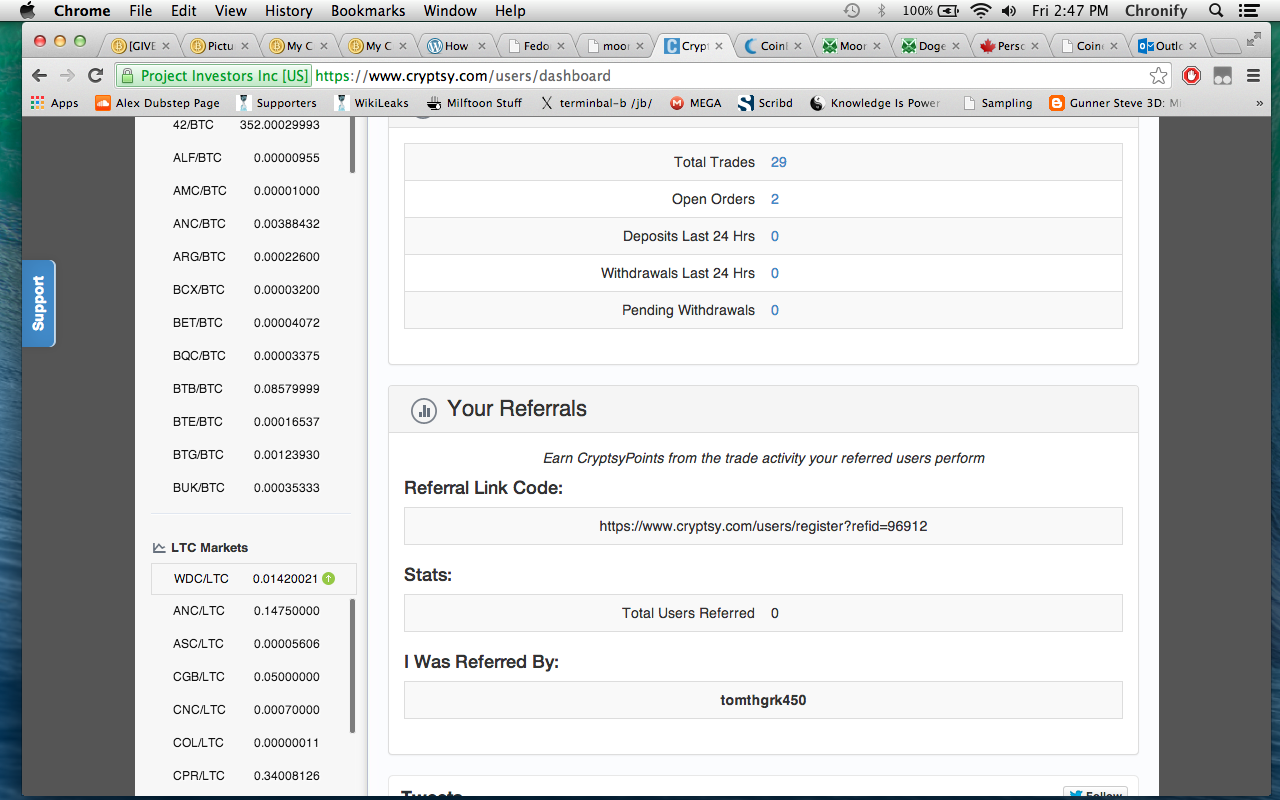Switch to the GIVE browser tab
This screenshot has width=1280, height=800.
click(x=140, y=46)
